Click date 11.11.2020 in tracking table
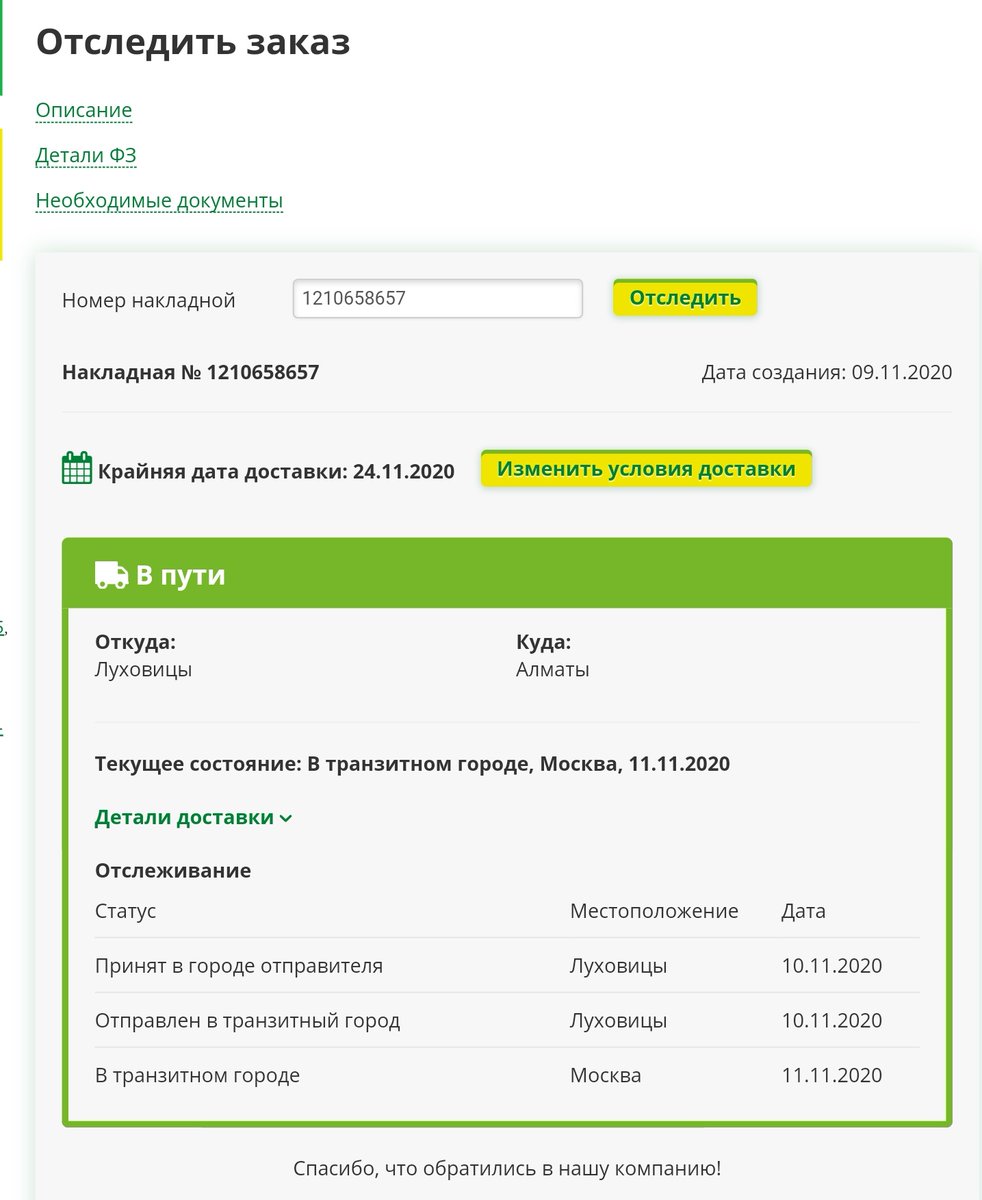The height and width of the screenshot is (1200, 982). [832, 1076]
